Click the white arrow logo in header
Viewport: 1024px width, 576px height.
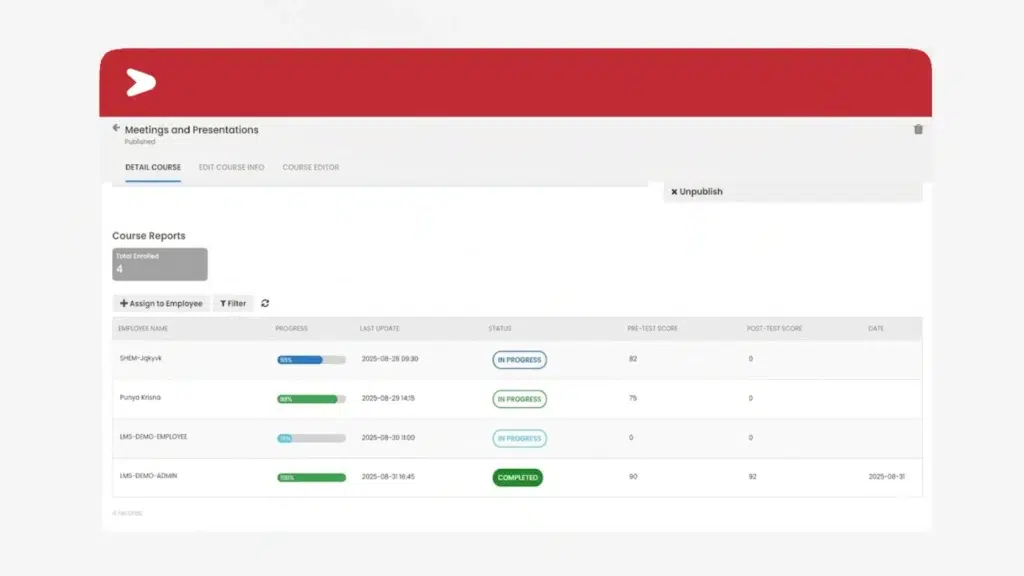141,83
